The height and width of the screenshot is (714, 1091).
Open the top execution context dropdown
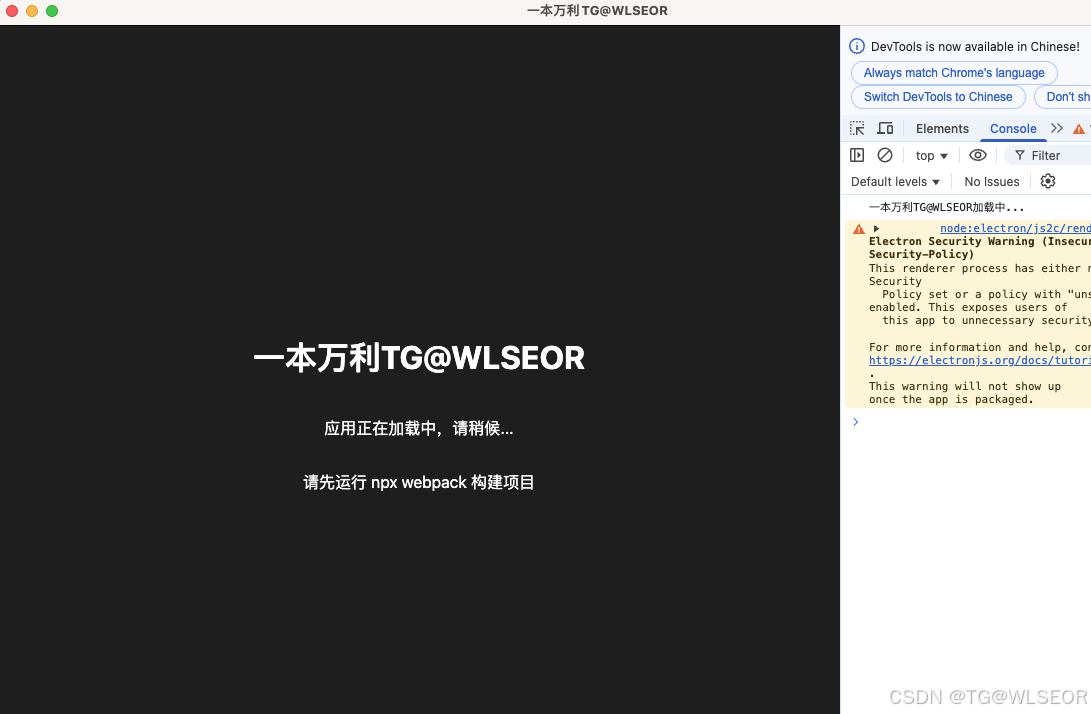pos(930,154)
